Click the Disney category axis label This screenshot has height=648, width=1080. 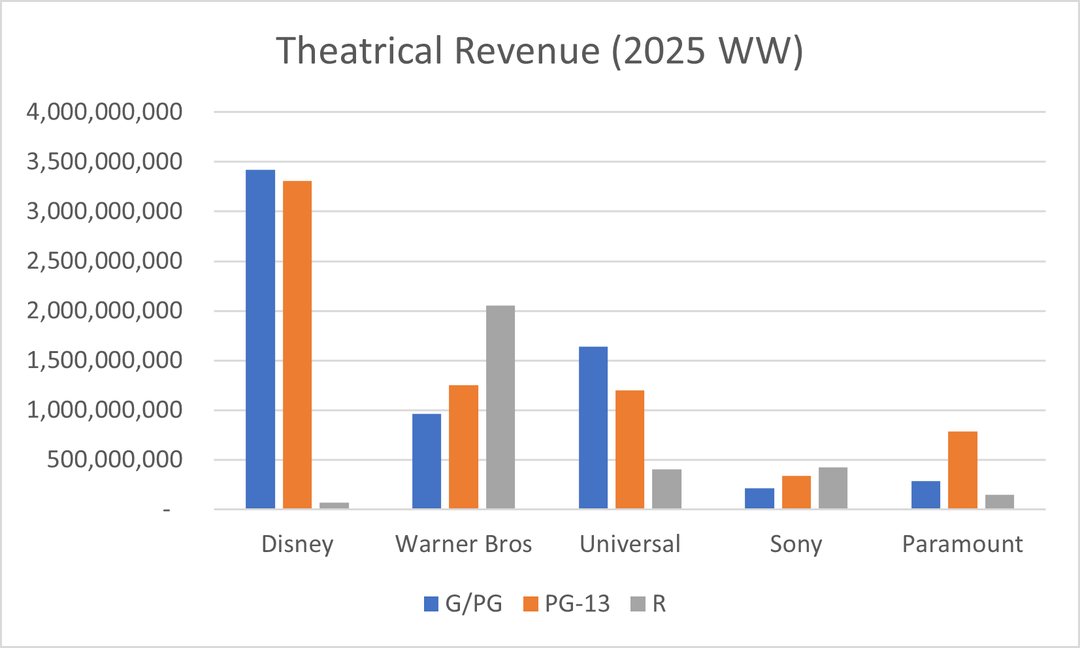coord(297,545)
